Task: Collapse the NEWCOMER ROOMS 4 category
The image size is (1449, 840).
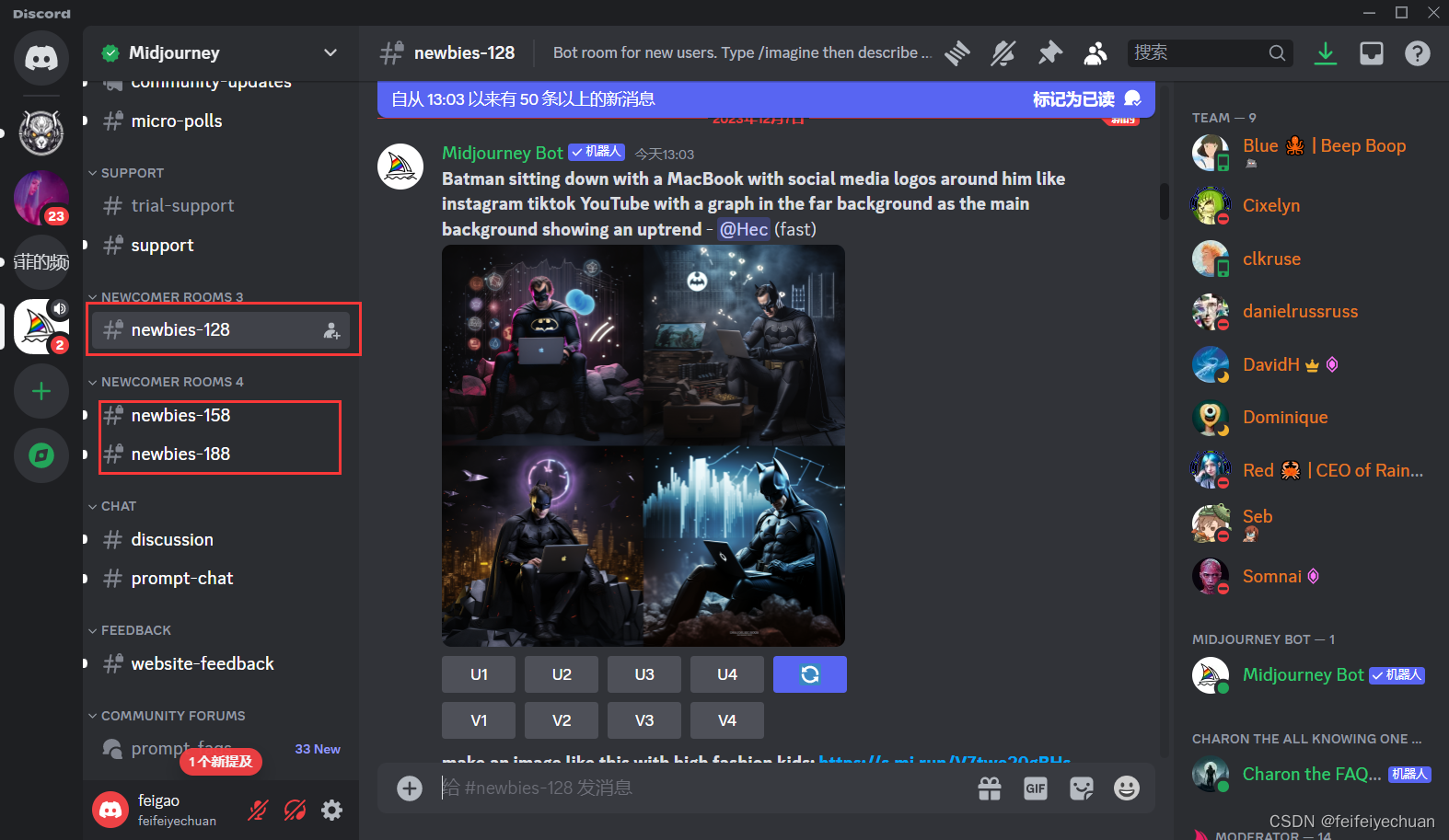Action: 166,382
